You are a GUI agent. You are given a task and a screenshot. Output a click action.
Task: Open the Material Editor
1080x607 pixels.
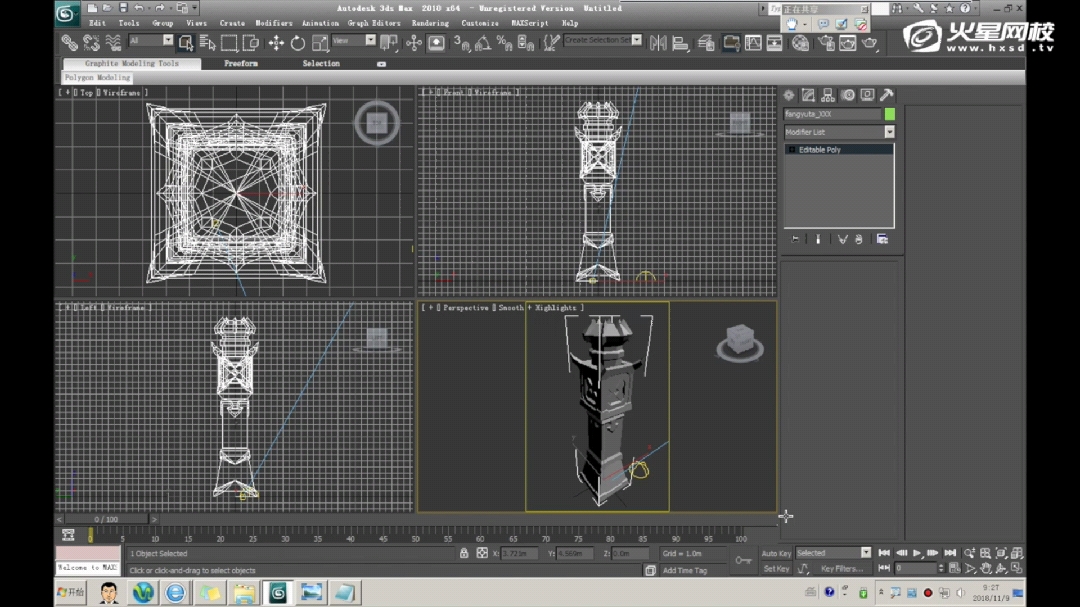(800, 43)
